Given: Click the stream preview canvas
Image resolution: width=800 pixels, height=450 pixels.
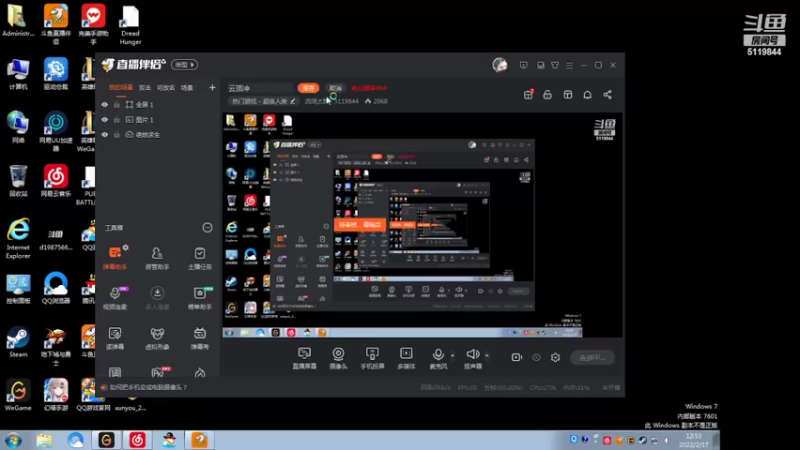Looking at the screenshot, I should [422, 225].
